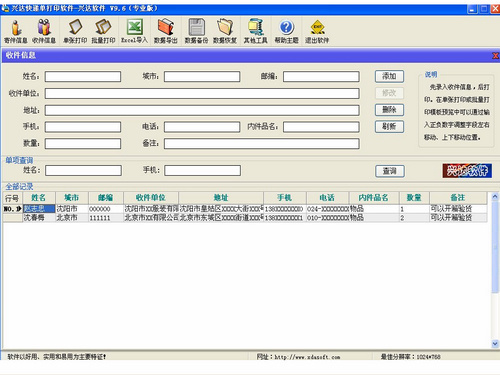Focus 姓名 field in 单项查询 section

click(83, 171)
